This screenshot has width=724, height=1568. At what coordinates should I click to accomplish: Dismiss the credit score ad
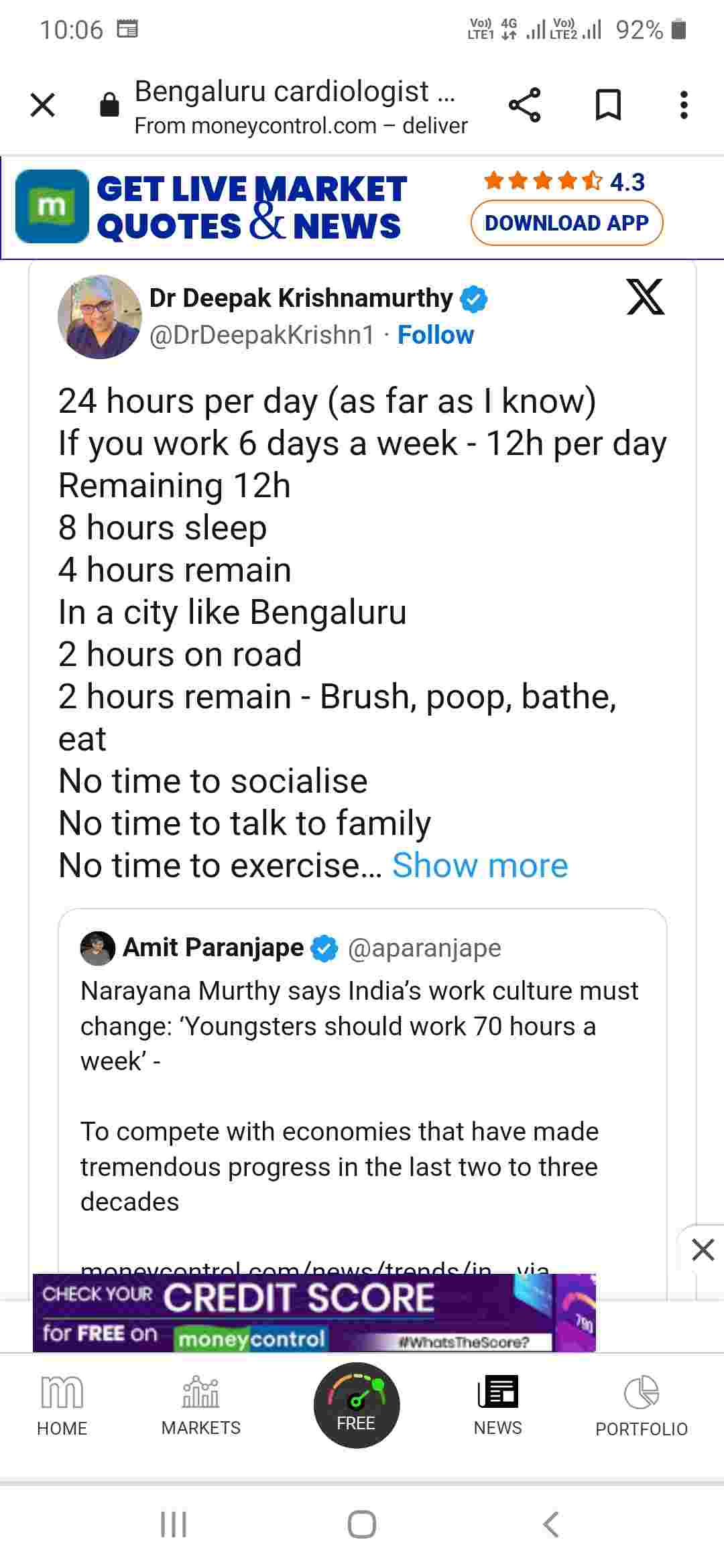pos(703,1250)
